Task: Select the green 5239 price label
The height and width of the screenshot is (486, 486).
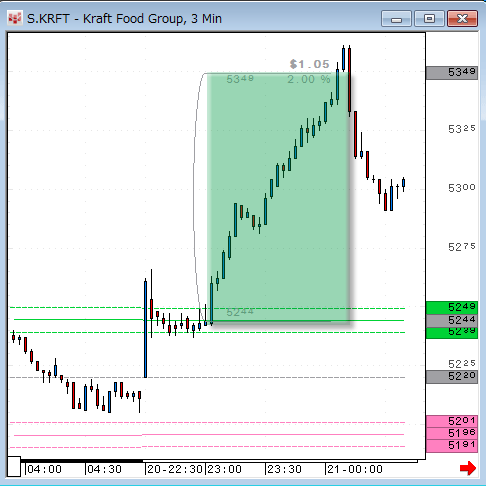Action: tap(452, 333)
